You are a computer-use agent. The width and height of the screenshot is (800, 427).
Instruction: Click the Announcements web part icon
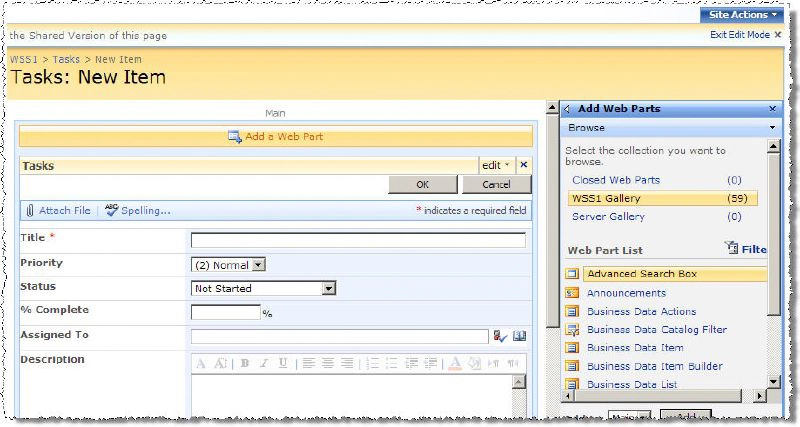point(572,293)
